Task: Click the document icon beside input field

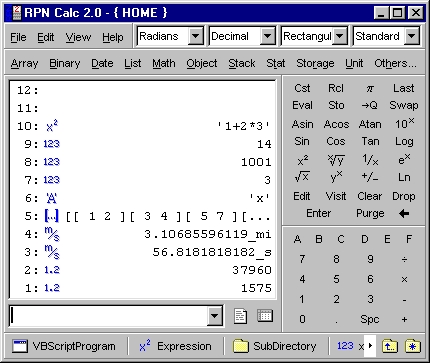Action: 240,316
